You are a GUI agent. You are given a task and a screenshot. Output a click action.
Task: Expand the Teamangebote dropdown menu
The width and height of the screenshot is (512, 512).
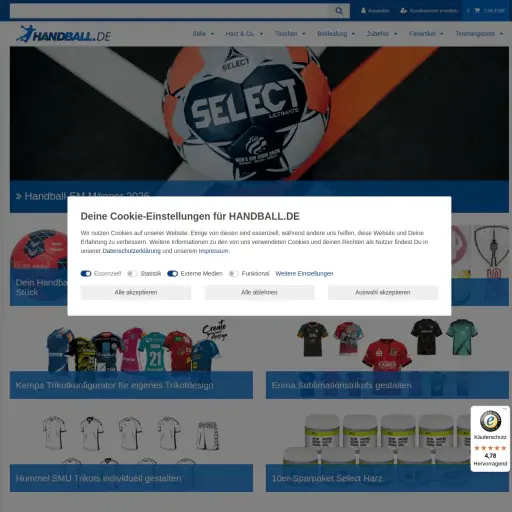point(479,34)
